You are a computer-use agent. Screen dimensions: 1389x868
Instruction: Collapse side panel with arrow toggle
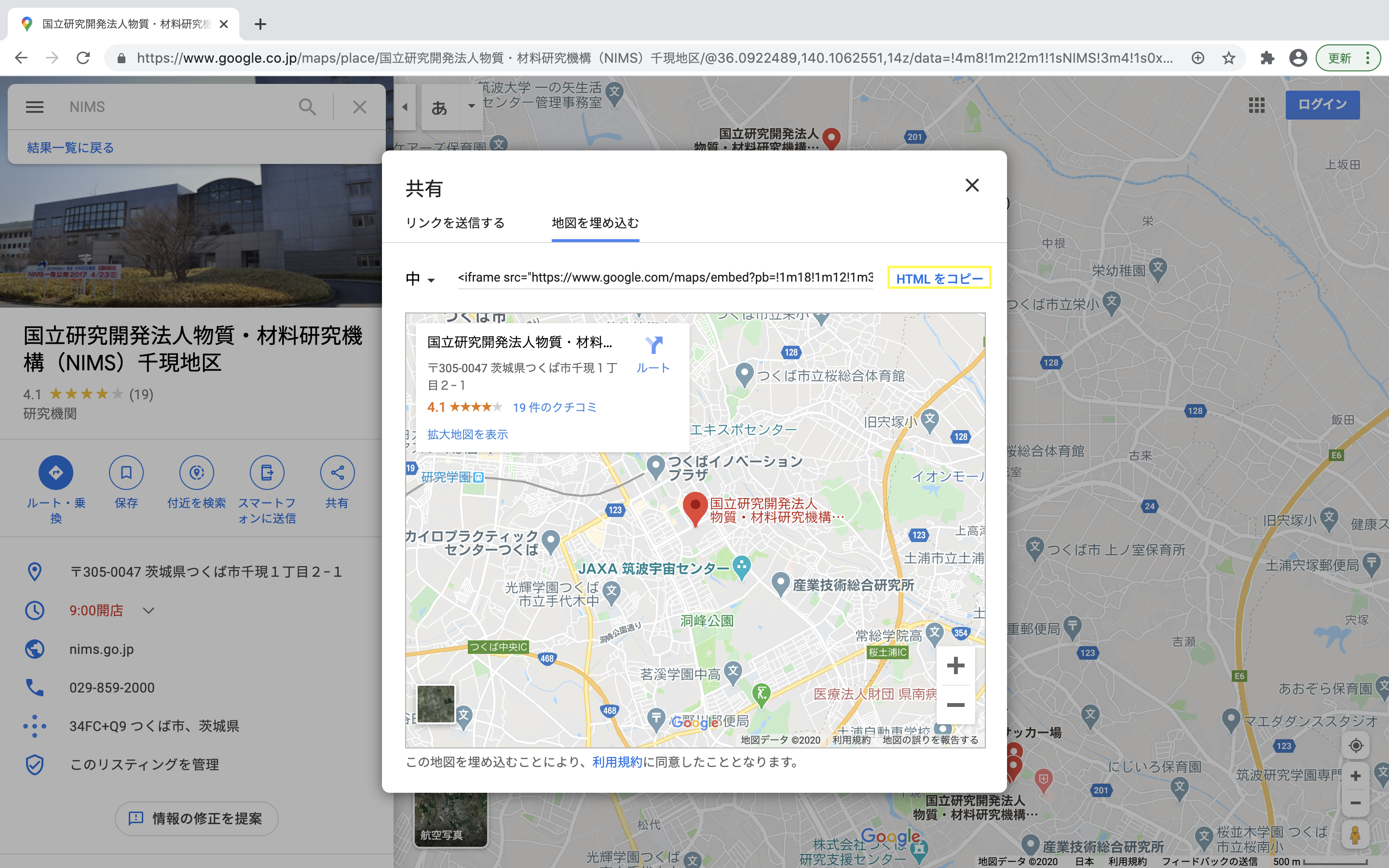(405, 107)
